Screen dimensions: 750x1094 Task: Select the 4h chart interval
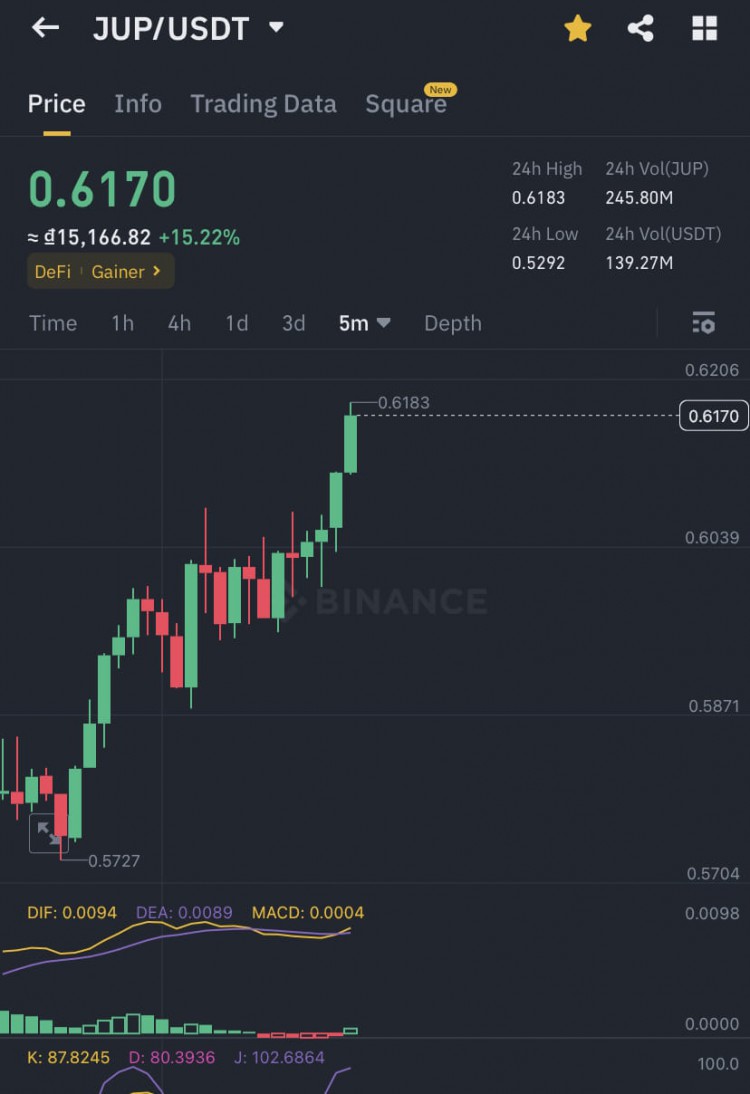[x=179, y=323]
